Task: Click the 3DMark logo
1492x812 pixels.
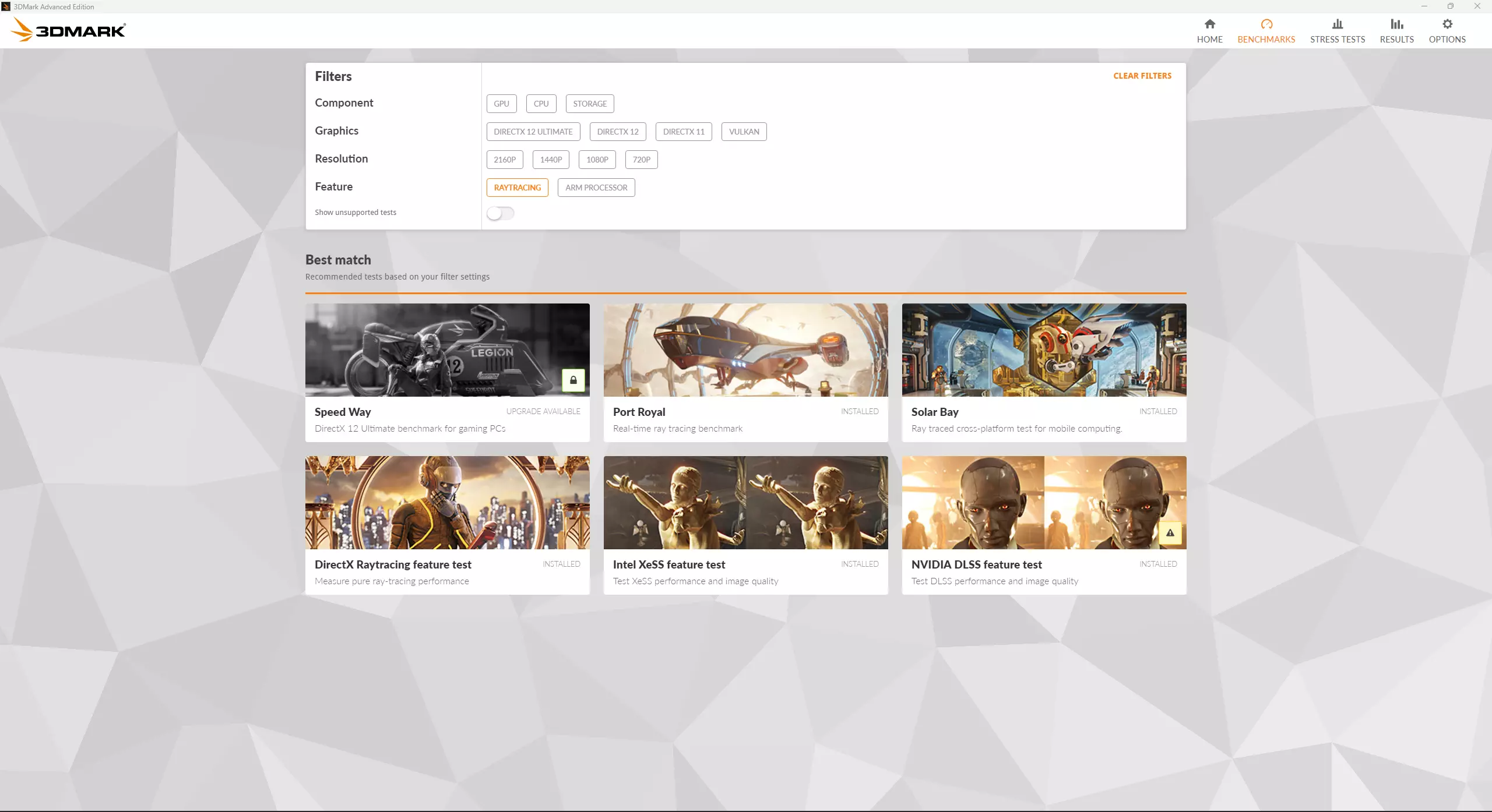Action: (x=68, y=29)
